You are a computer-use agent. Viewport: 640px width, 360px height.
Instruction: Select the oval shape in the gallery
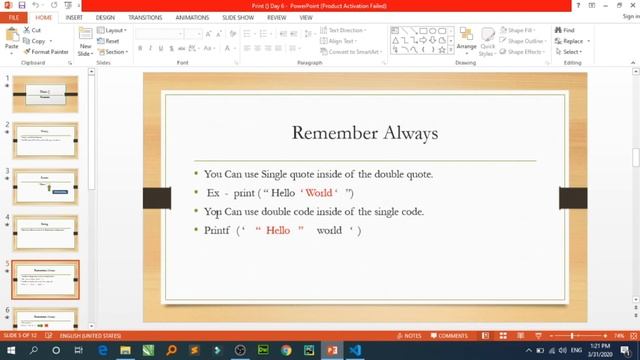tap(432, 31)
